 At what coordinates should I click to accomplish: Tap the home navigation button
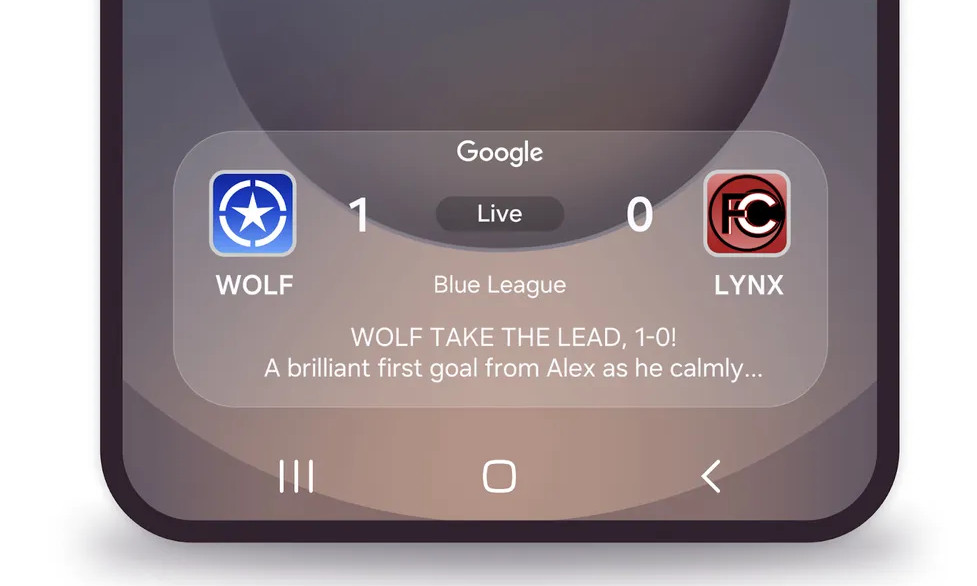499,476
